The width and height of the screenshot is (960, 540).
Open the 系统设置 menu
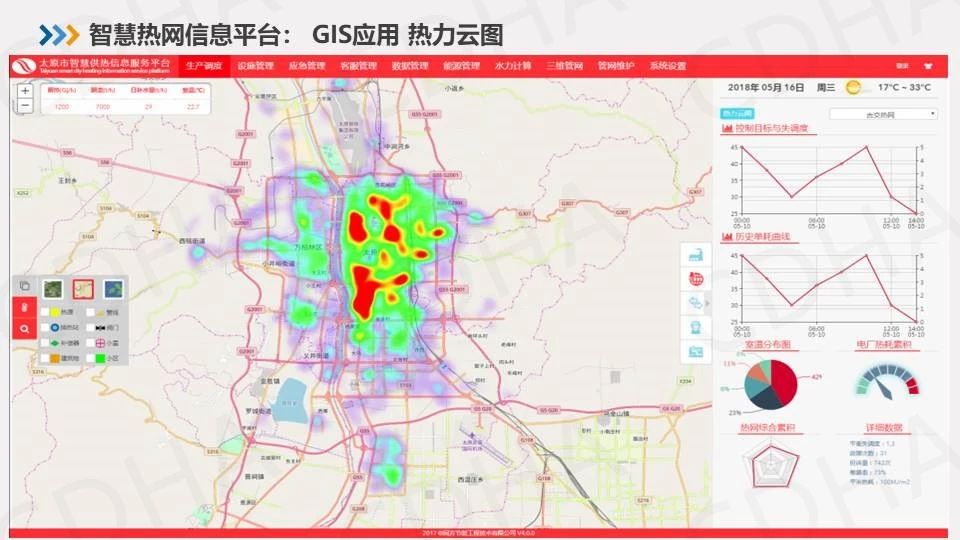pyautogui.click(x=667, y=66)
